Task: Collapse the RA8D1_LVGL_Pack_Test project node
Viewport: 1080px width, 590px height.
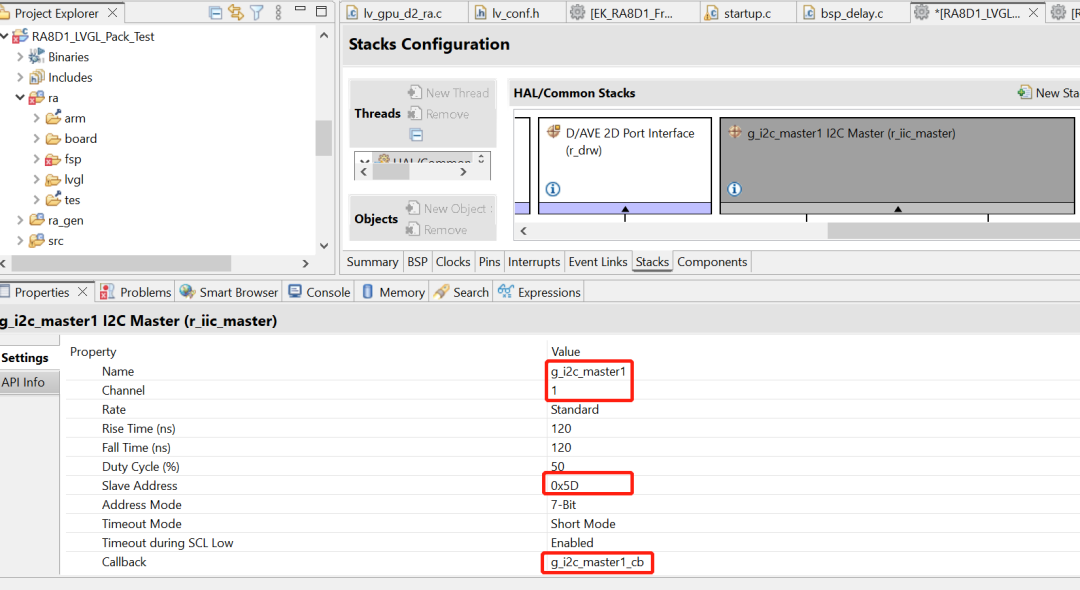Action: coord(5,36)
